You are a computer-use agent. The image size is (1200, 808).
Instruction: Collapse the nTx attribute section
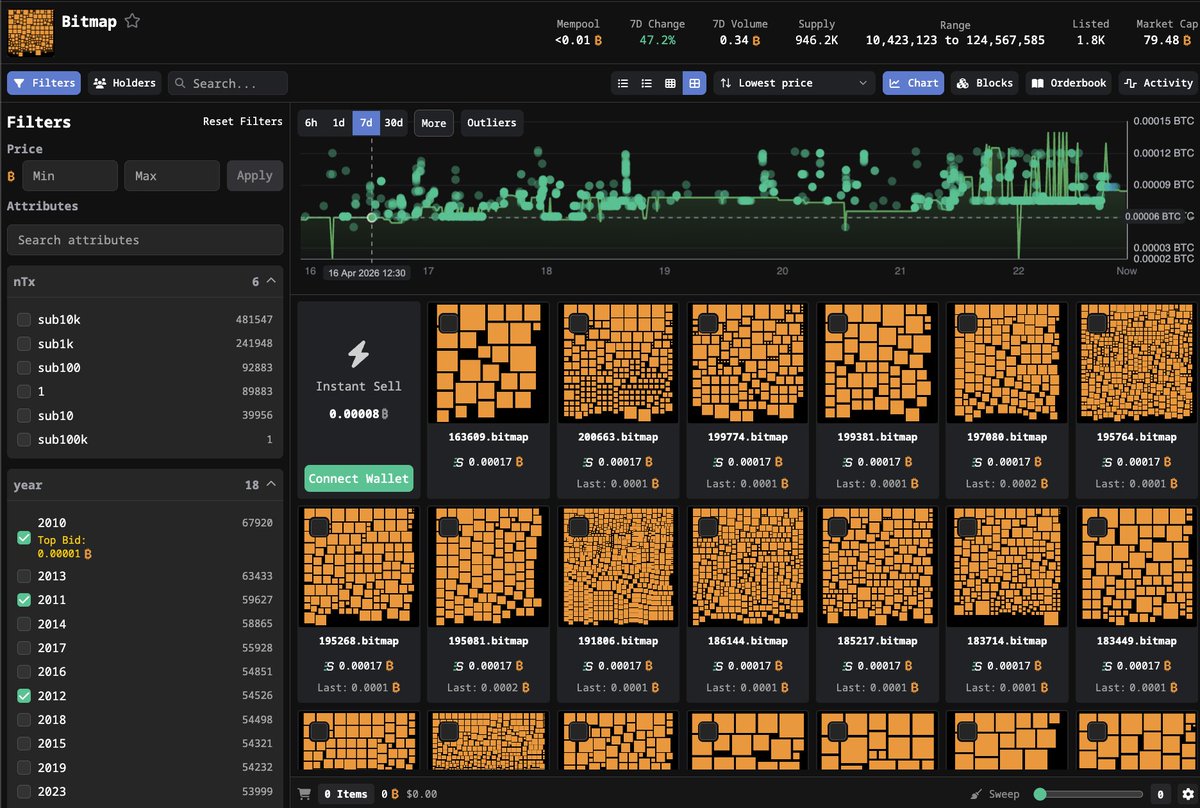click(270, 282)
